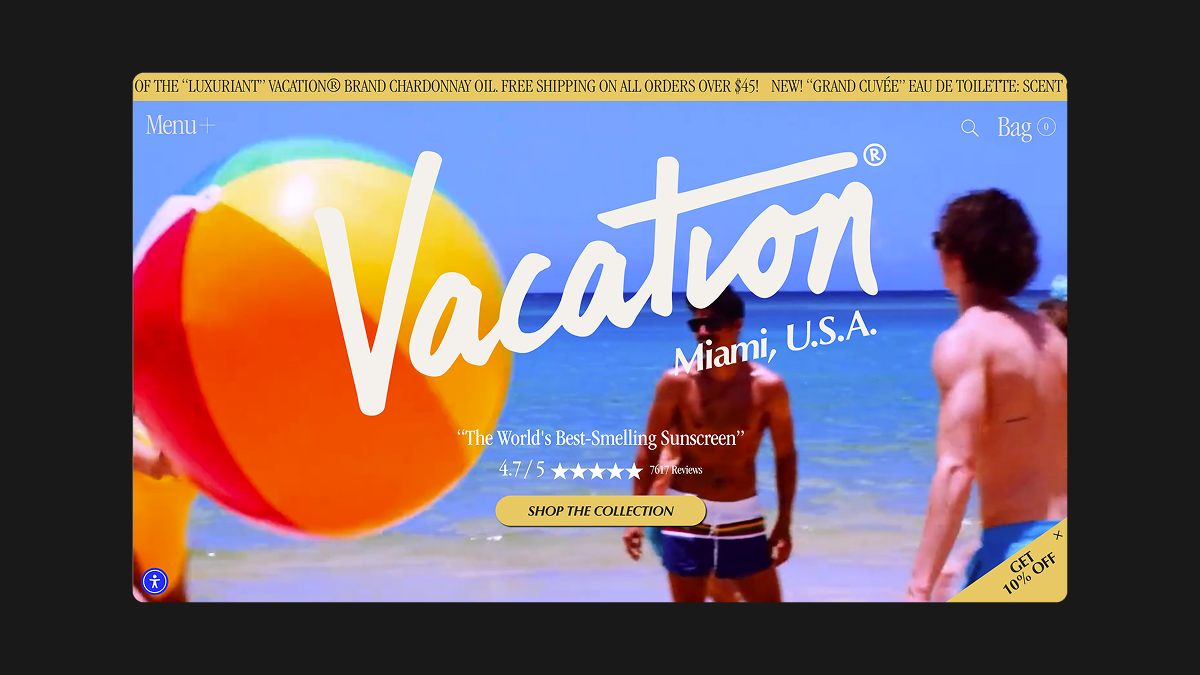Open the Get 10% Off offer
1200x675 pixels.
(1029, 571)
